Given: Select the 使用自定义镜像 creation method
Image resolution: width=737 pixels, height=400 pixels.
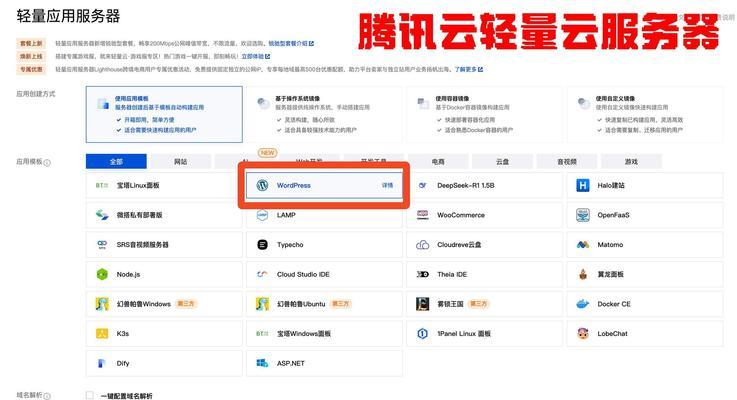Looking at the screenshot, I should point(645,114).
